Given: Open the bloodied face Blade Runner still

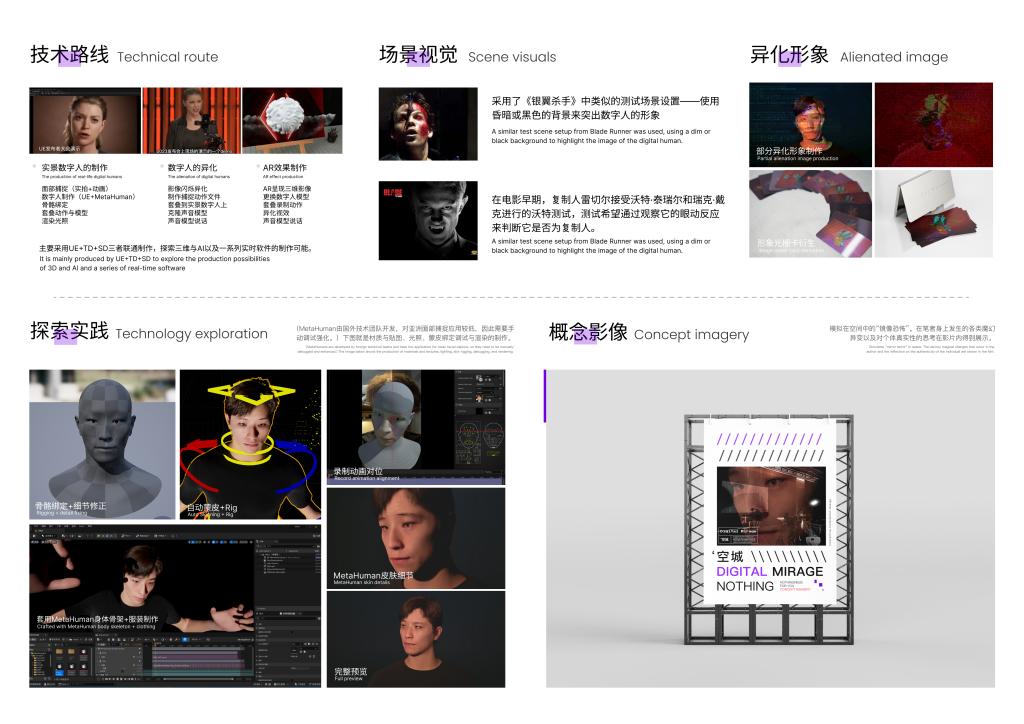Looking at the screenshot, I should click(x=428, y=124).
